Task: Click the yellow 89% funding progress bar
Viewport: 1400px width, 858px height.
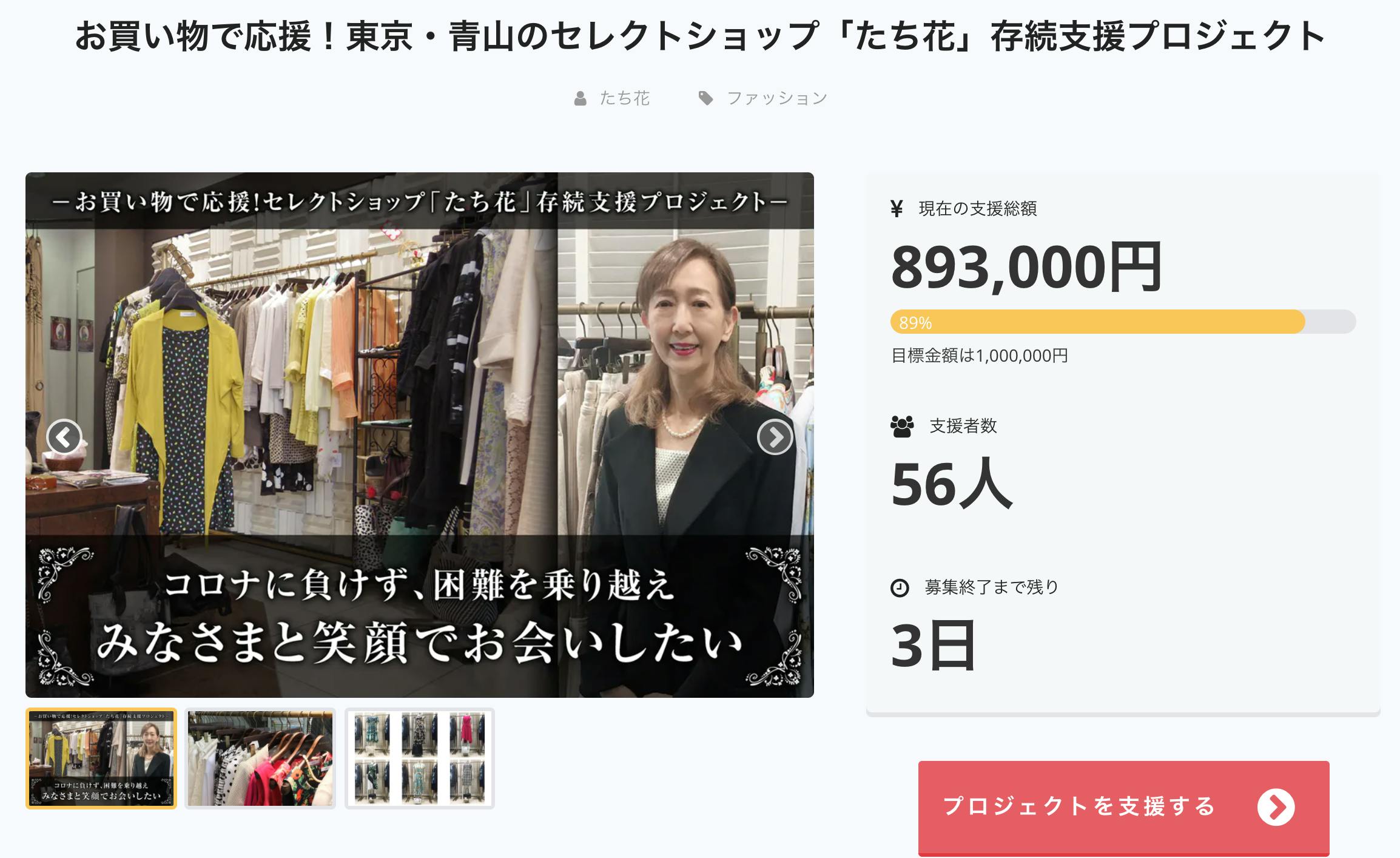Action: (x=1097, y=322)
